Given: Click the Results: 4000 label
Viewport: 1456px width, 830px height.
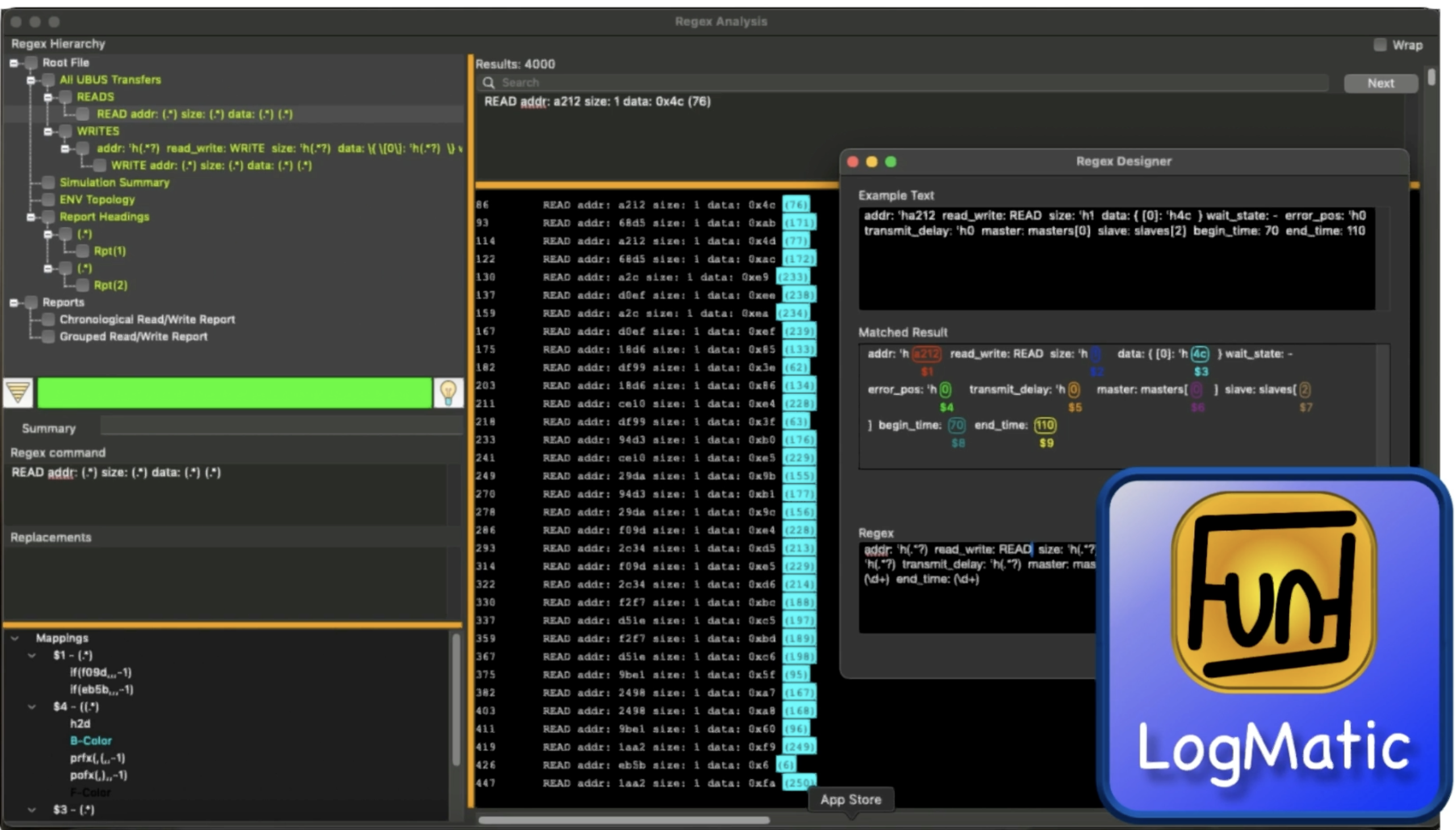Looking at the screenshot, I should [515, 64].
